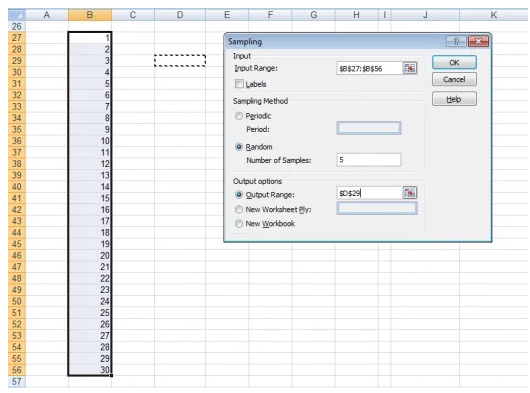The width and height of the screenshot is (530, 393).
Task: Click cell containing value 12
Action: pyautogui.click(x=90, y=164)
